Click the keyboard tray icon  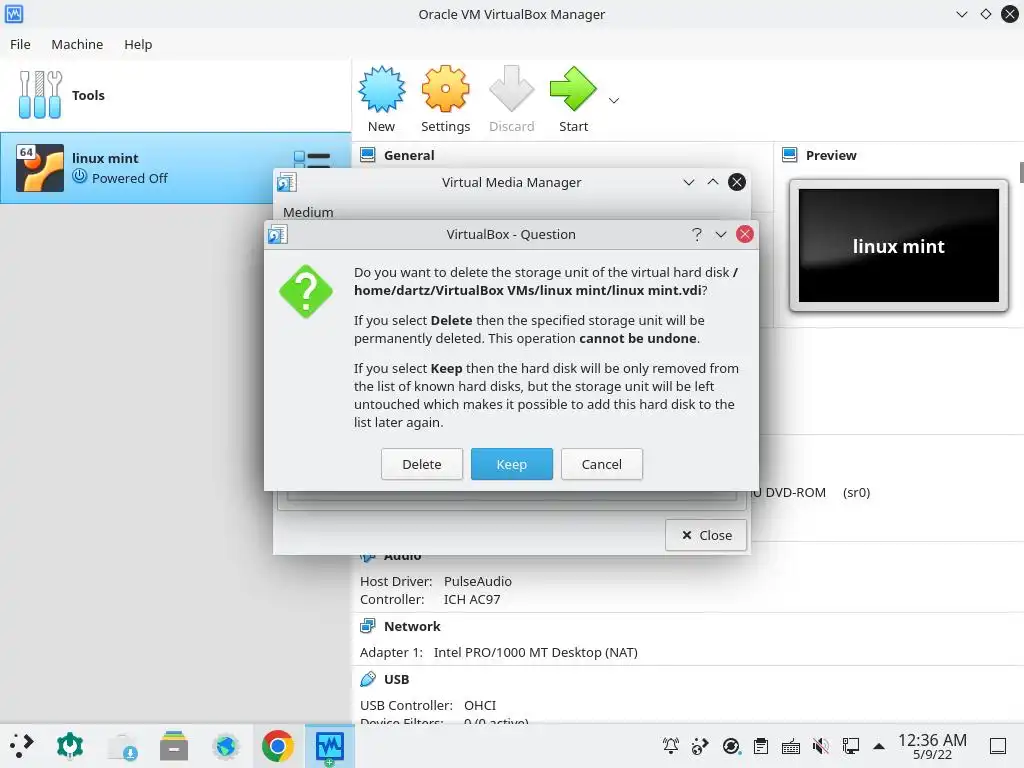[791, 746]
